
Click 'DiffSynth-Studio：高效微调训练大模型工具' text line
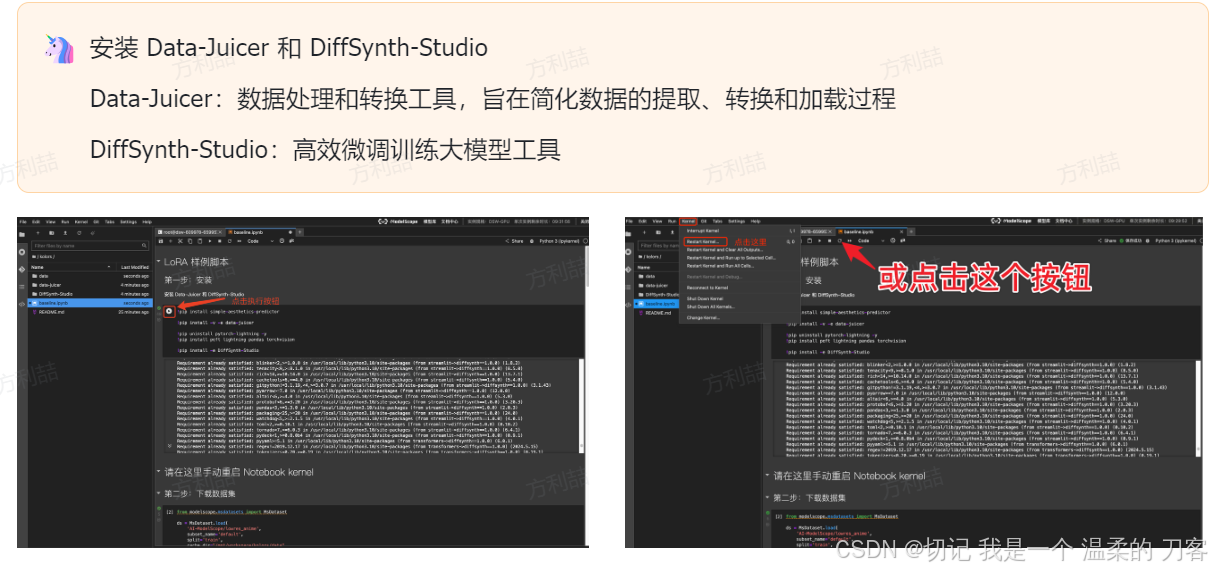point(325,150)
